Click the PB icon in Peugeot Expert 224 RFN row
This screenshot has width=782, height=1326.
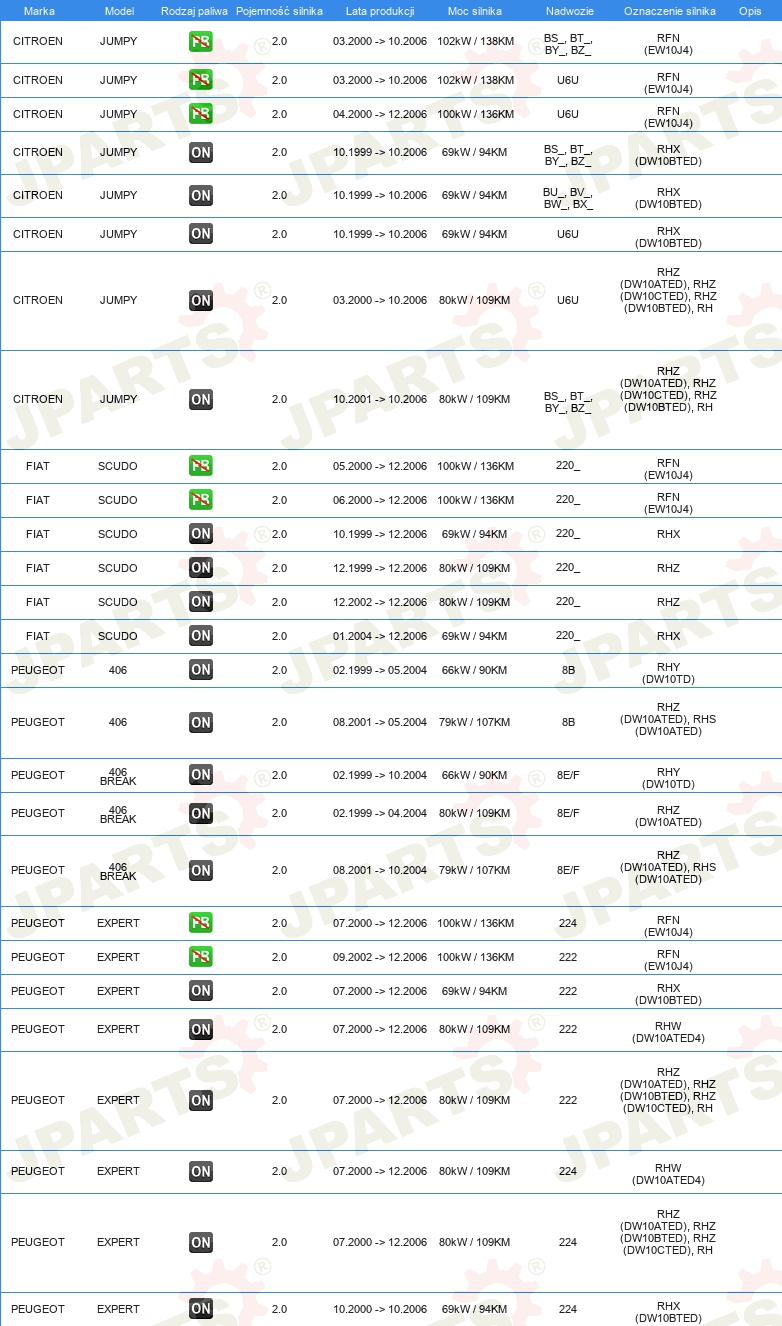[x=201, y=923]
